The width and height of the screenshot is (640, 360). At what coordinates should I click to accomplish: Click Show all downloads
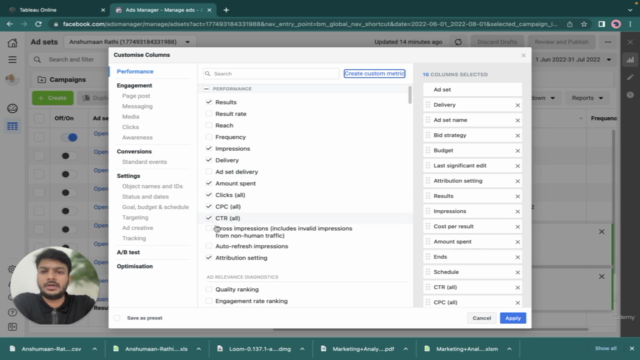click(606, 349)
